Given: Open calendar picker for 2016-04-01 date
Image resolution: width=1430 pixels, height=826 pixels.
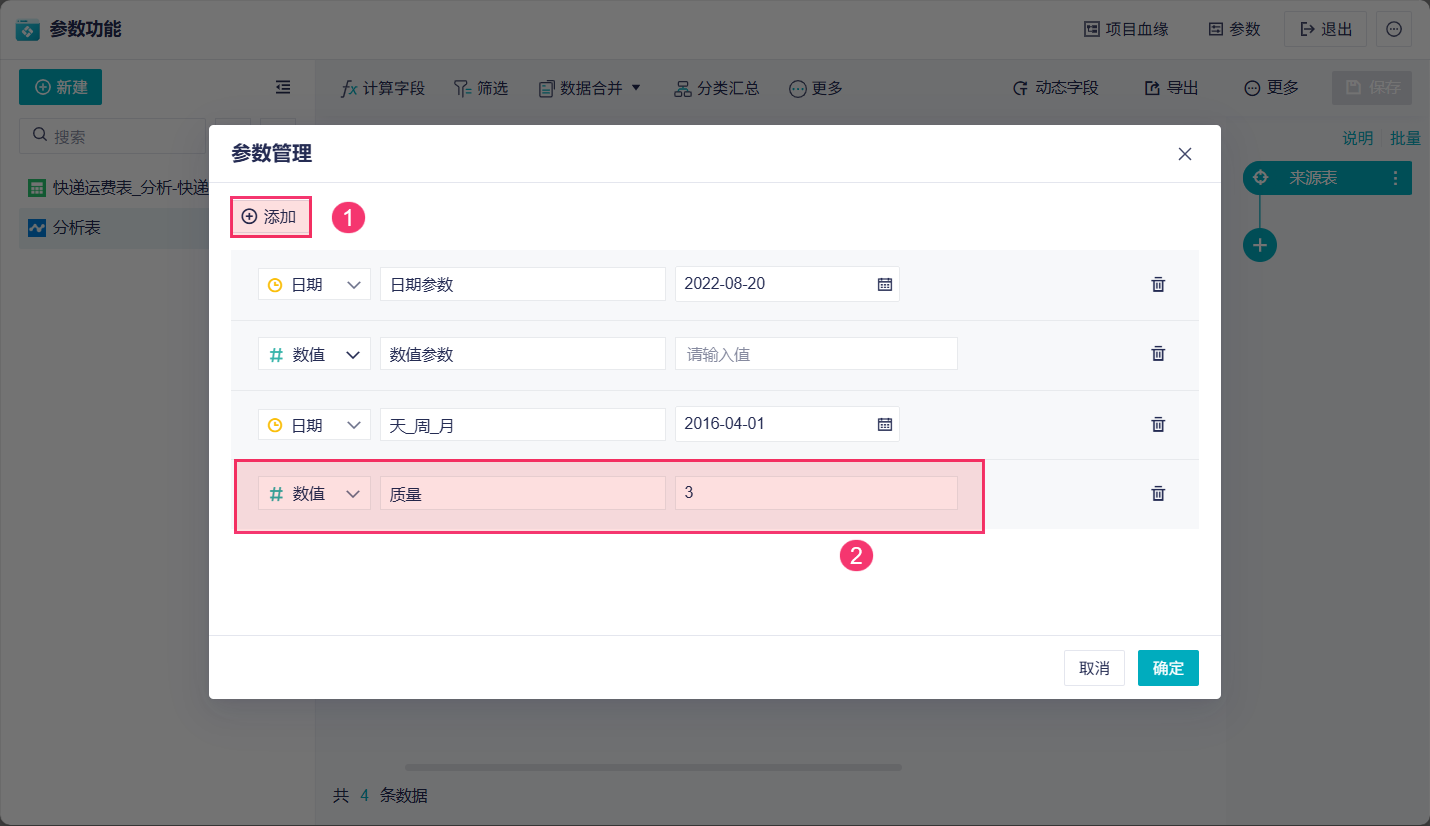Looking at the screenshot, I should tap(885, 424).
